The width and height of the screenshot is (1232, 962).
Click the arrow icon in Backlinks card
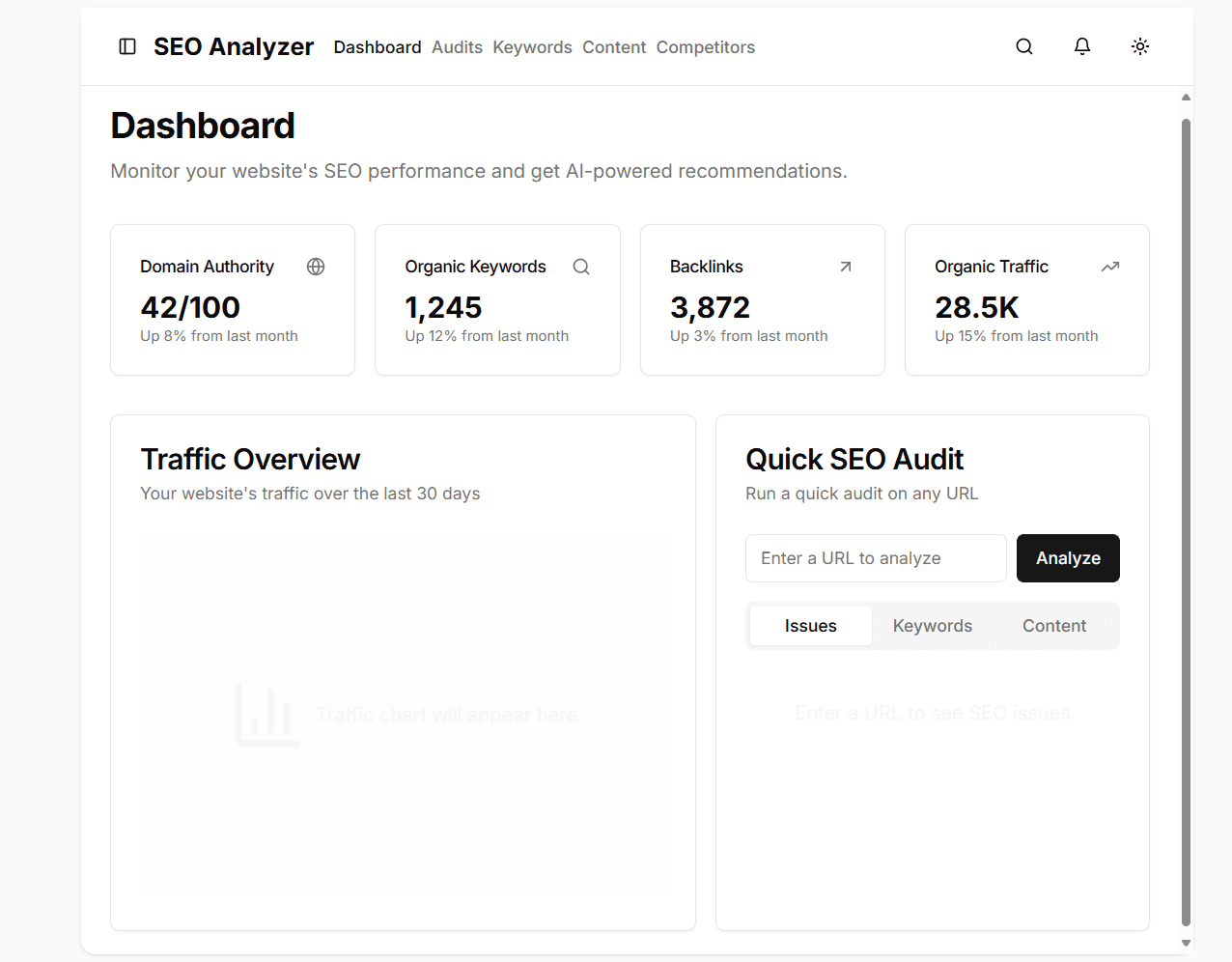846,267
